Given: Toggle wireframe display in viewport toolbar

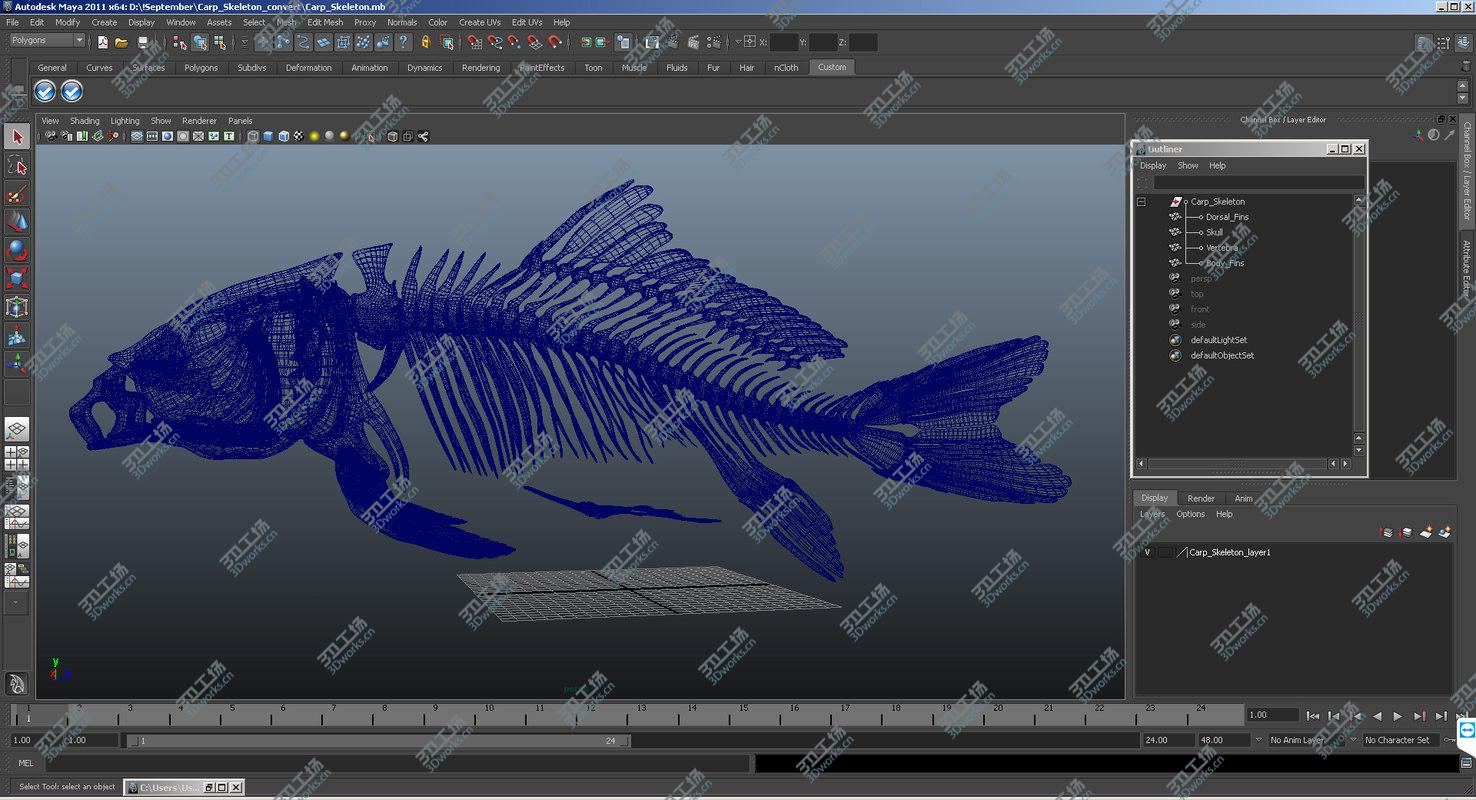Looking at the screenshot, I should 253,137.
